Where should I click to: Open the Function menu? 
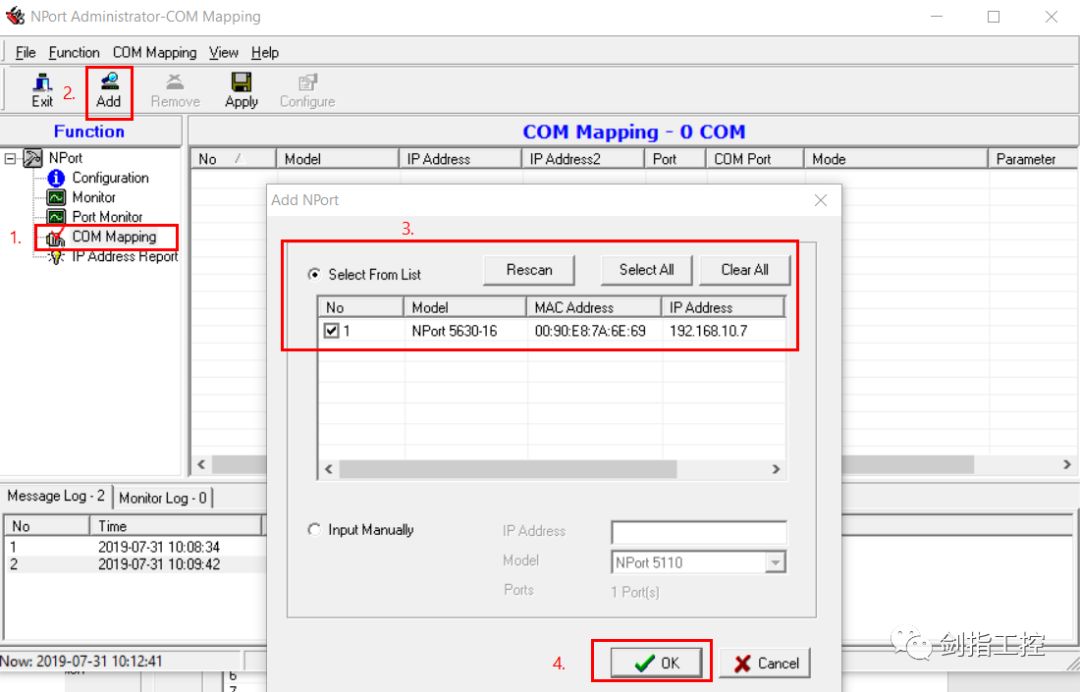(74, 52)
